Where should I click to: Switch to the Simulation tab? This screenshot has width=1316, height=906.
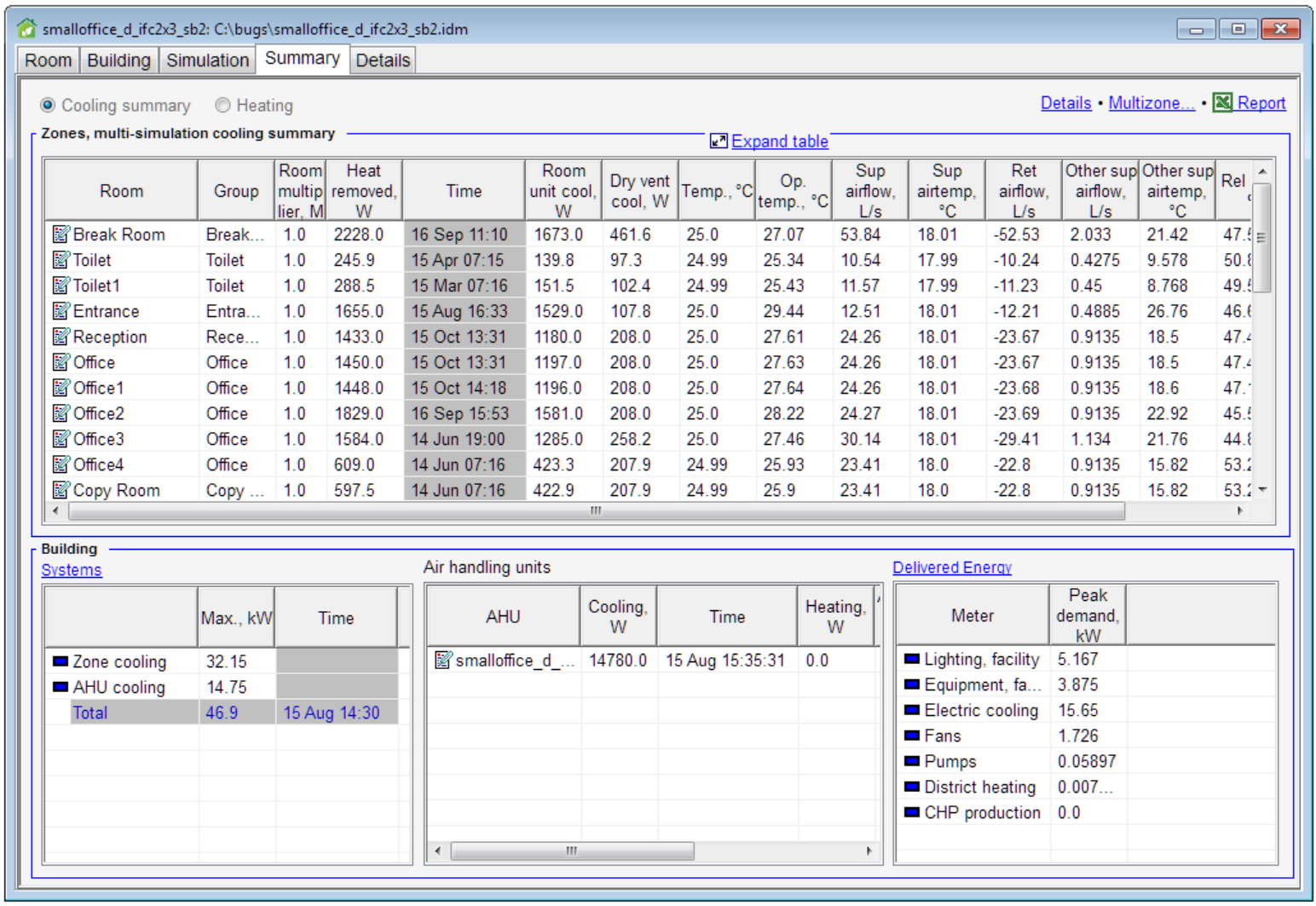point(207,61)
